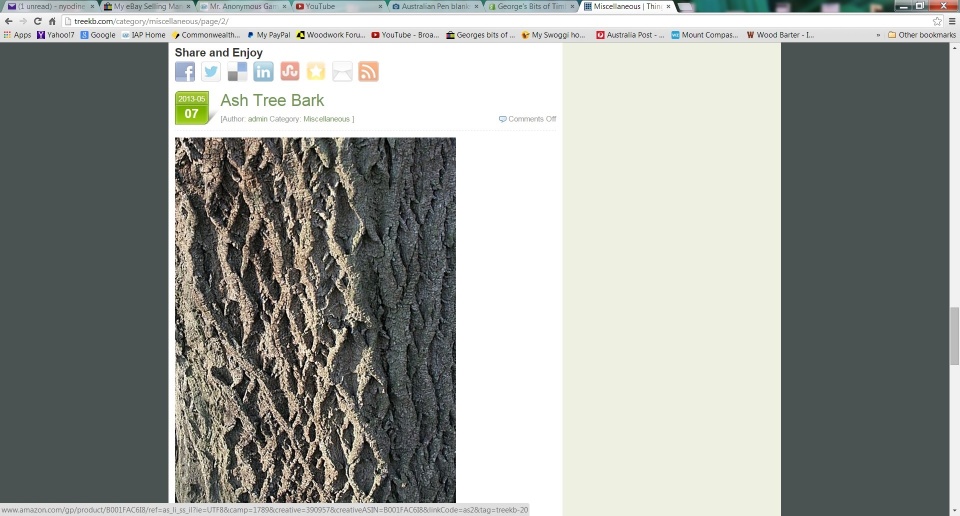Click the Twitter share icon
Image resolution: width=960 pixels, height=516 pixels.
211,72
